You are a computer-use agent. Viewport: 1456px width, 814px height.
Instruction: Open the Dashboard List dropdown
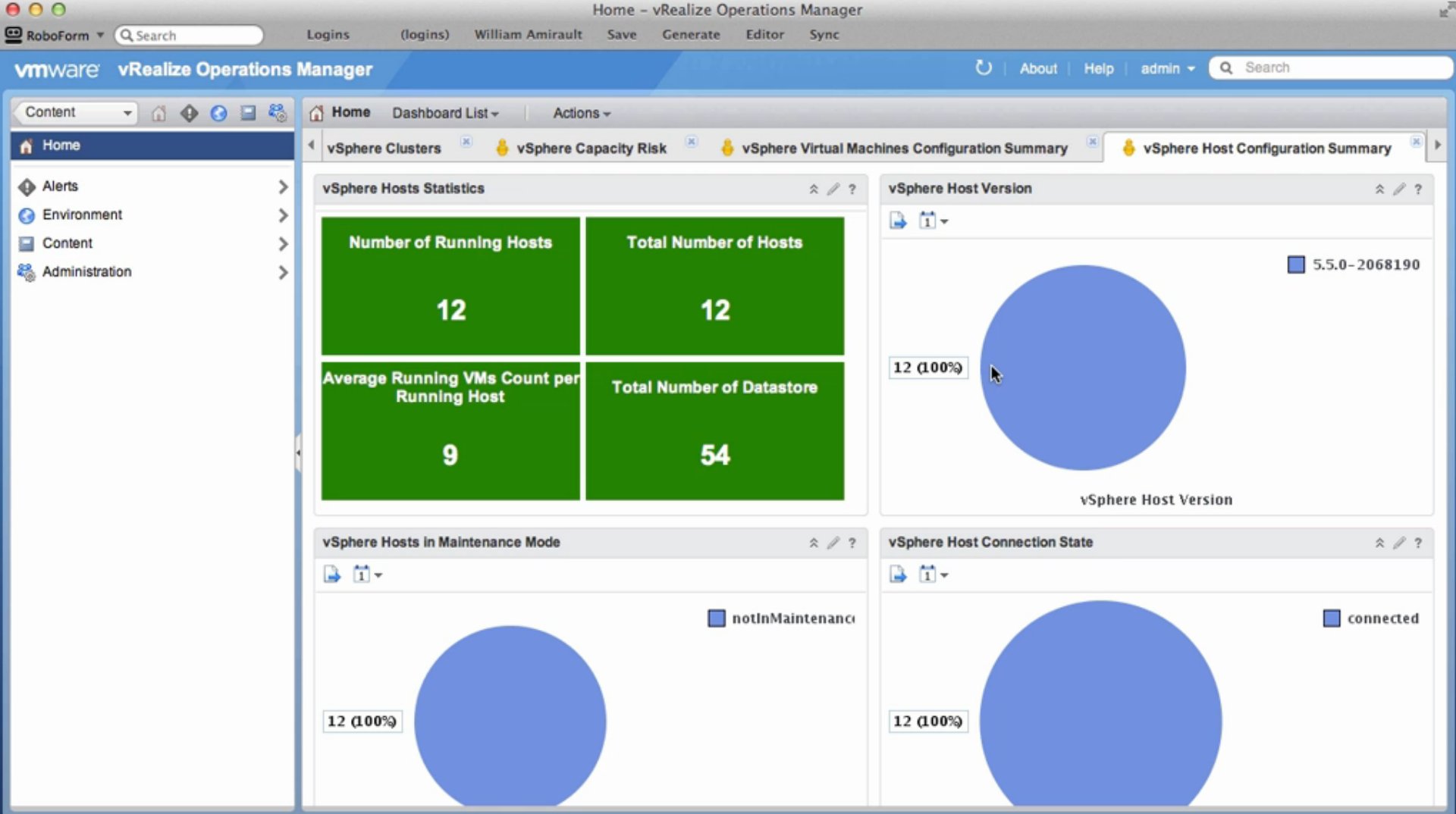tap(446, 113)
